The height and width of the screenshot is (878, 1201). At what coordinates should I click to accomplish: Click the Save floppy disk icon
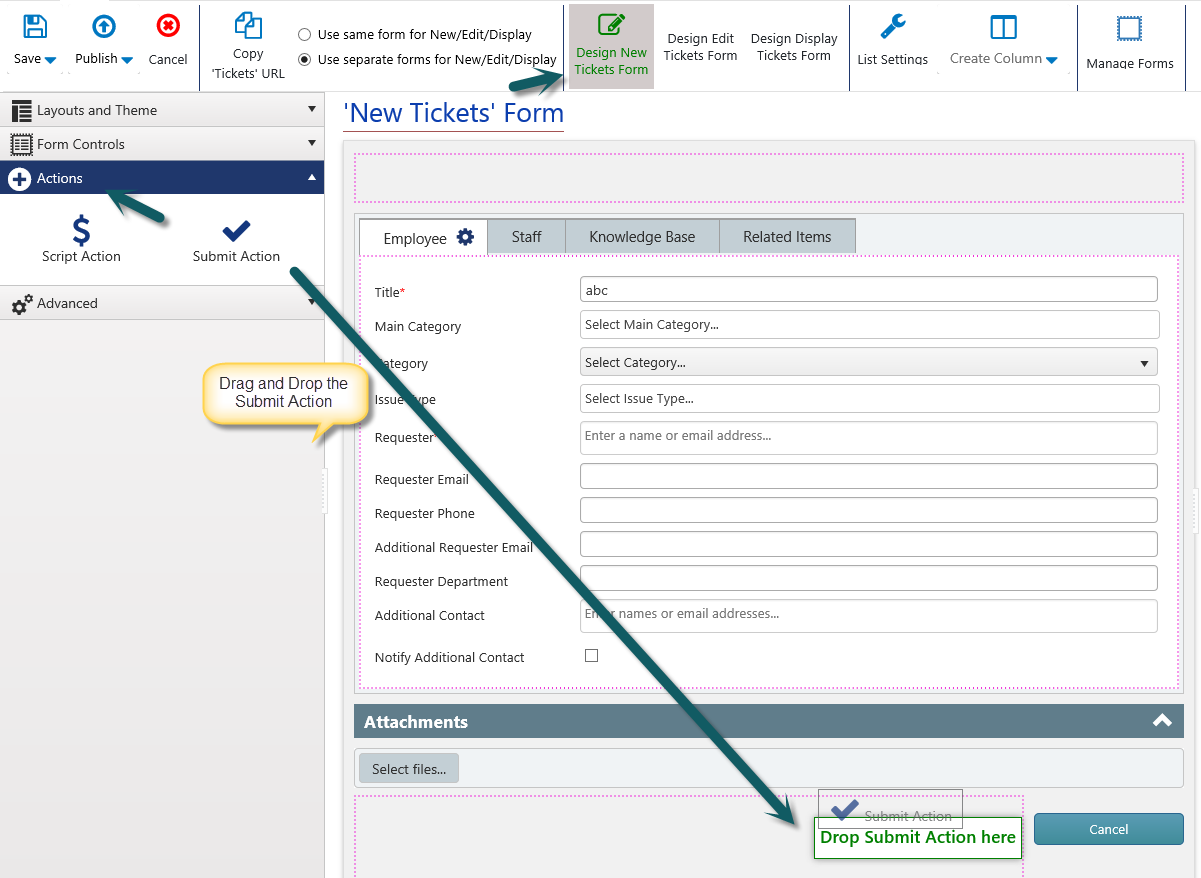[35, 27]
